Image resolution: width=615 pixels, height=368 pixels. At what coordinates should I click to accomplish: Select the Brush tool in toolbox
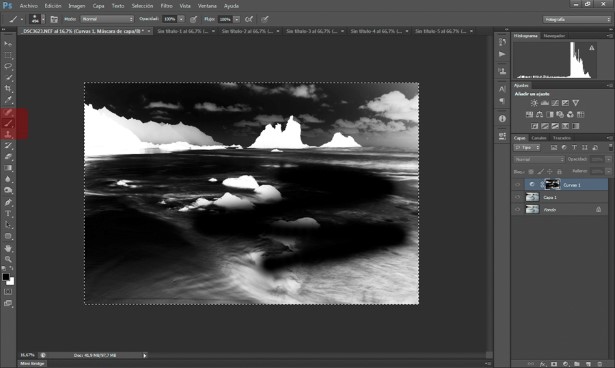[x=8, y=123]
